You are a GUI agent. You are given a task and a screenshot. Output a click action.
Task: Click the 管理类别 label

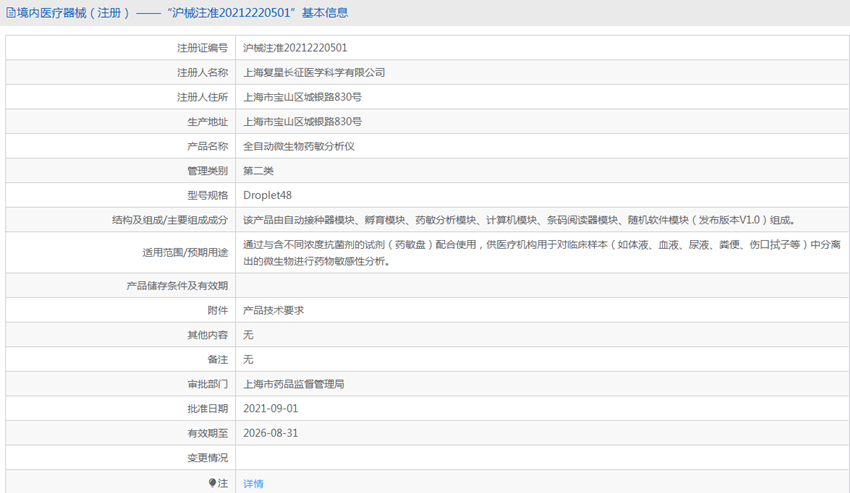[x=208, y=171]
